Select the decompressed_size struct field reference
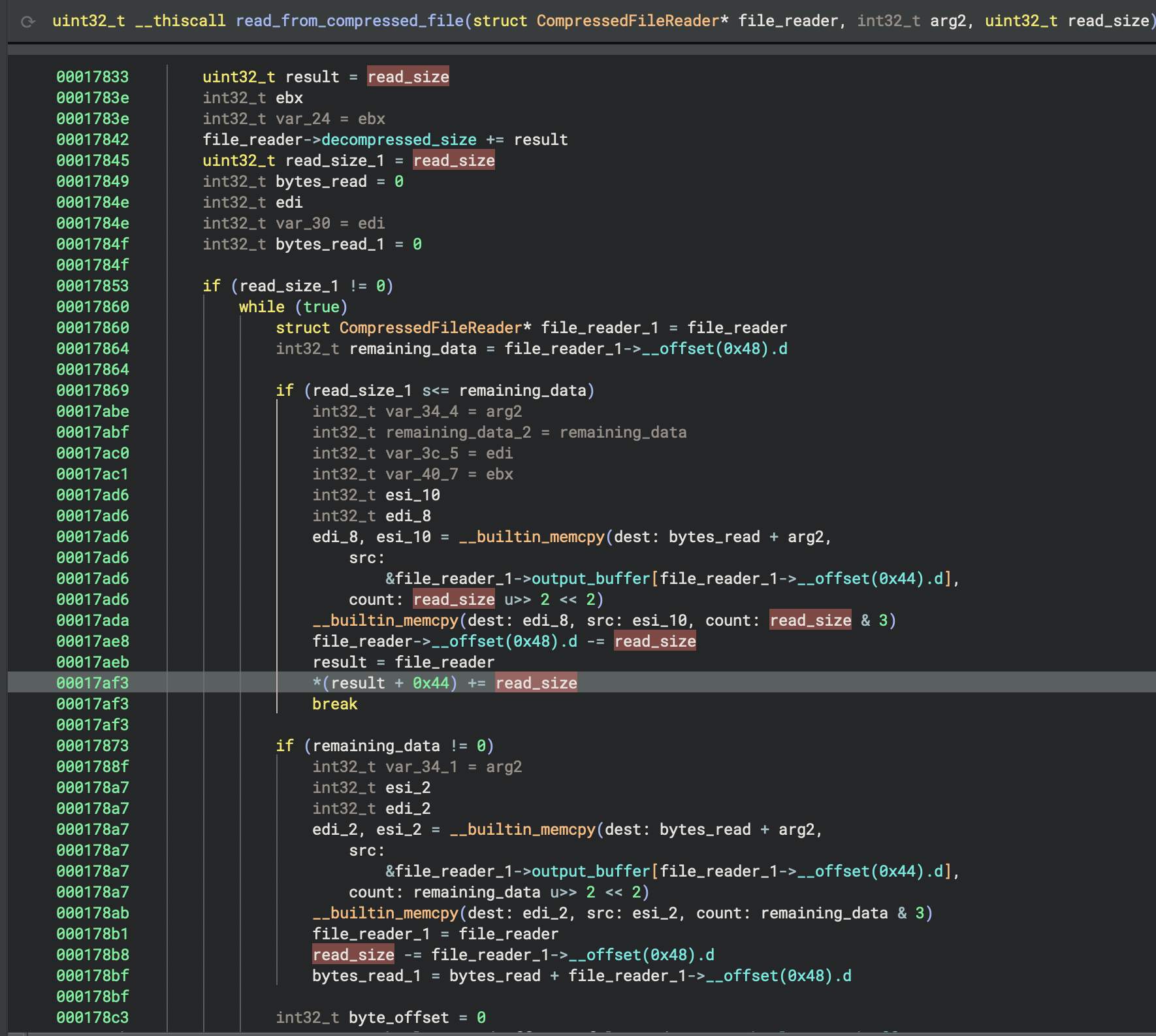Screen dimensions: 1156x1036 pos(398,139)
